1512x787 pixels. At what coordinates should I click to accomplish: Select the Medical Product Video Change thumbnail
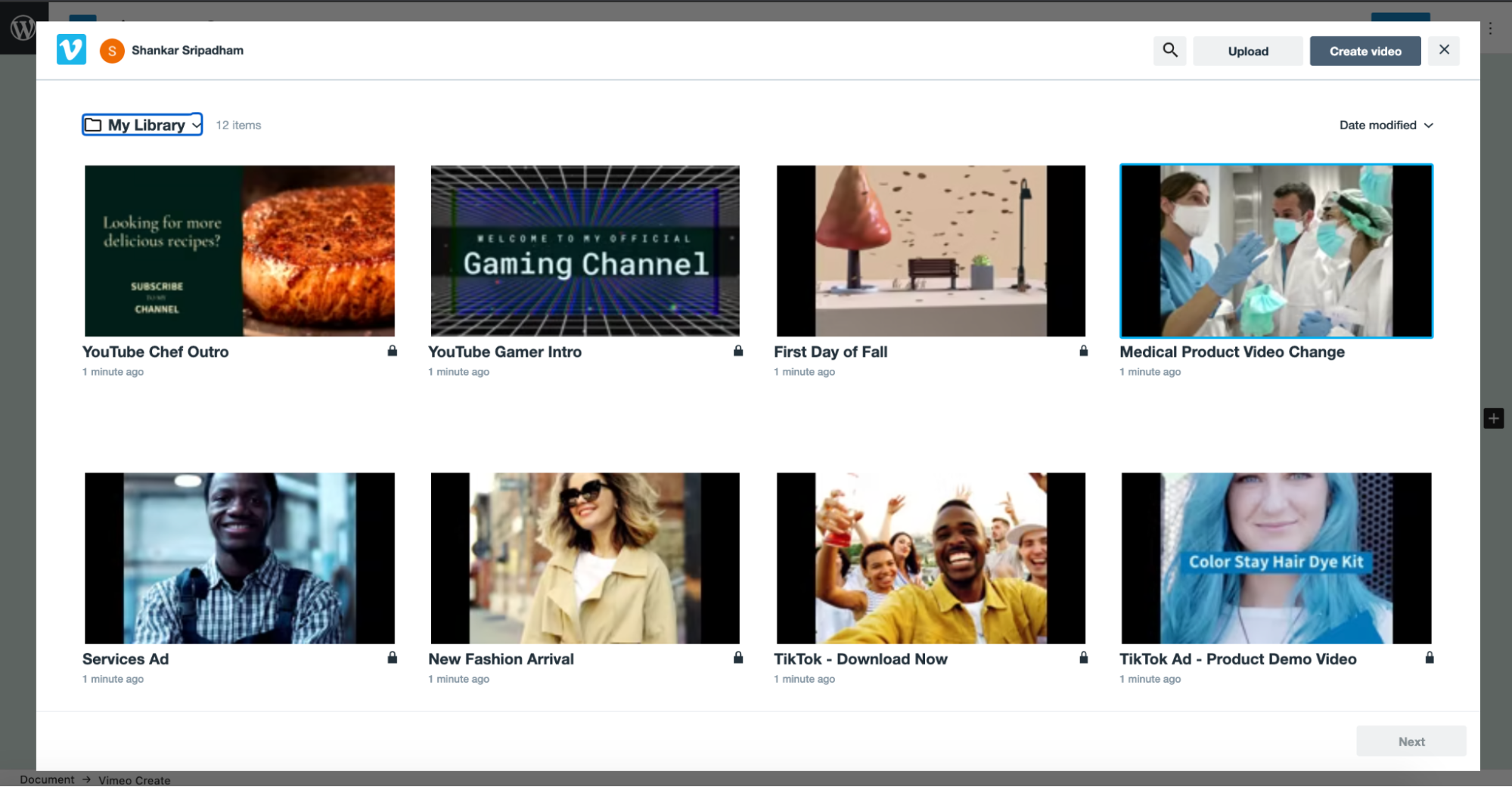[x=1276, y=251]
